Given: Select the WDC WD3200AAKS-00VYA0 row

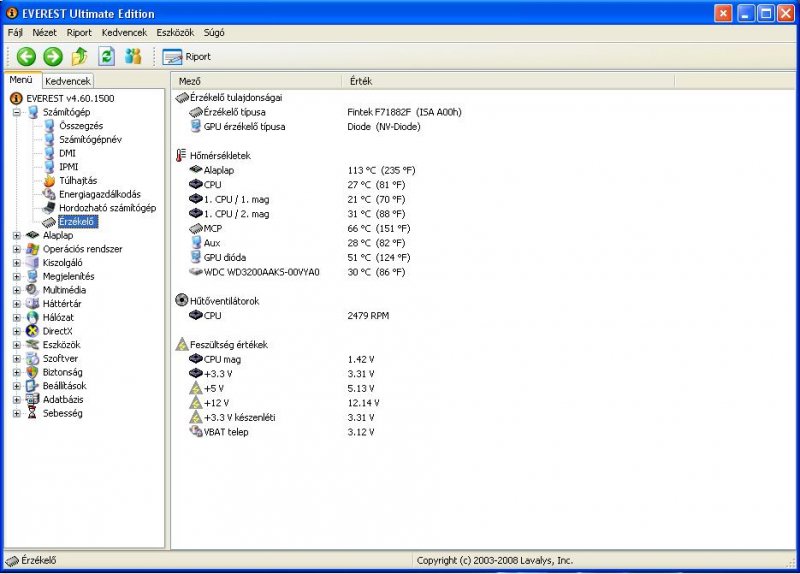Looking at the screenshot, I should pyautogui.click(x=296, y=272).
